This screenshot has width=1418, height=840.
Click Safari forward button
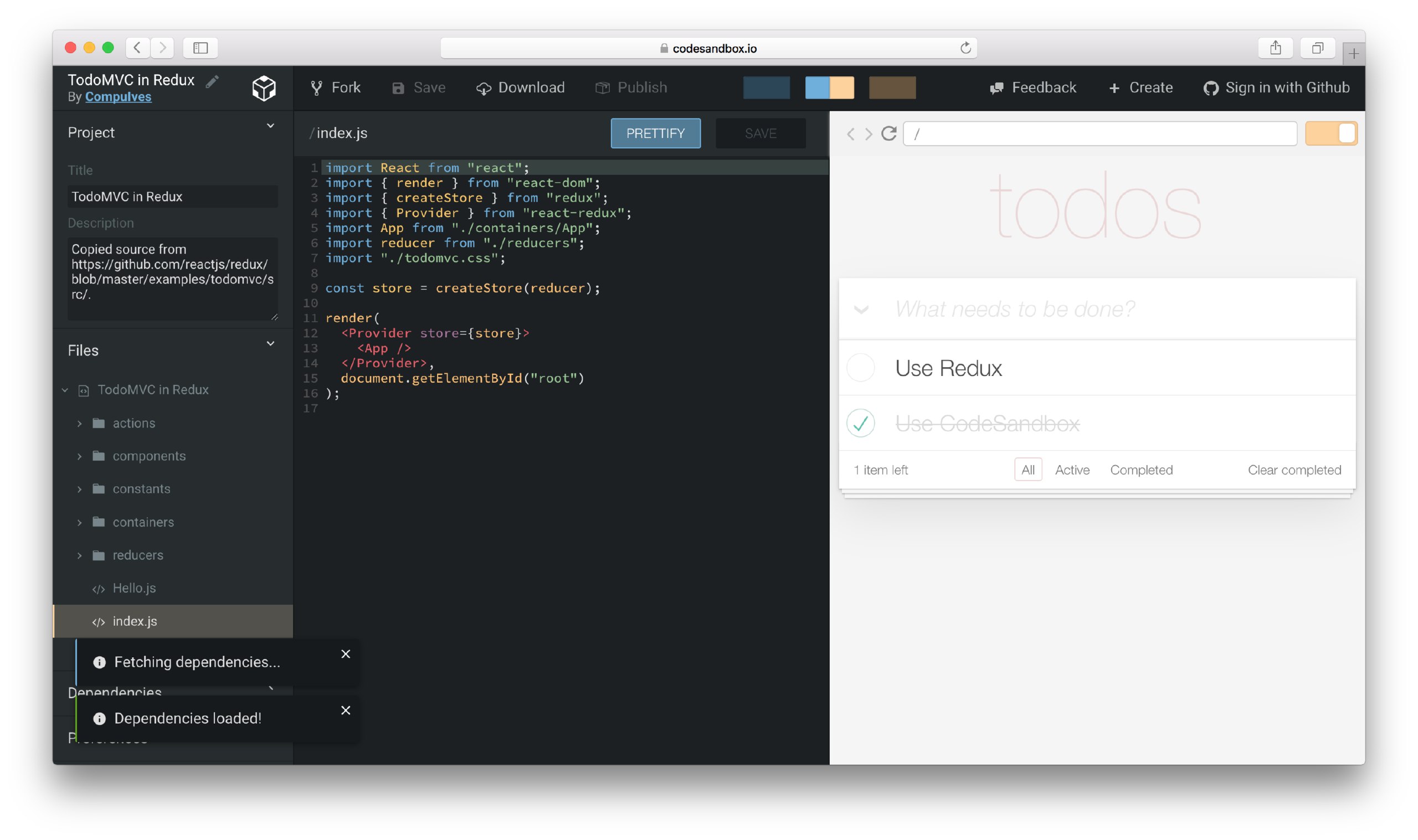162,48
